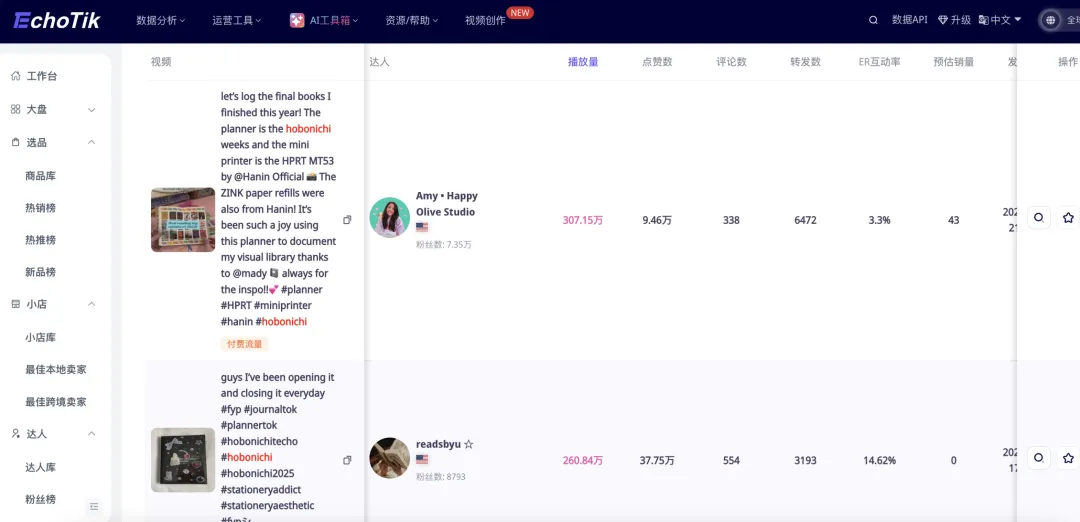Viewport: 1080px width, 522px height.
Task: Open the 数据分析 top menu
Action: (162, 20)
